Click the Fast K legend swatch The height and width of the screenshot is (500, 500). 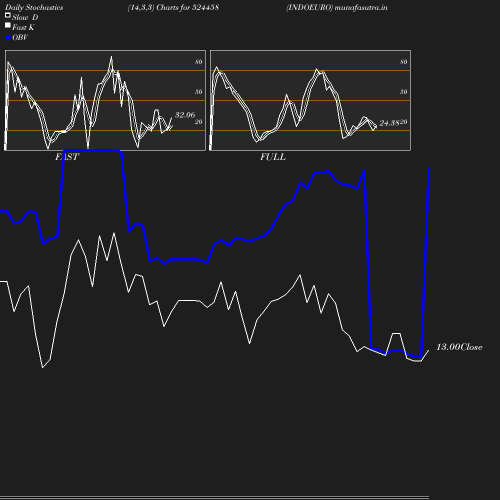pos(8,25)
